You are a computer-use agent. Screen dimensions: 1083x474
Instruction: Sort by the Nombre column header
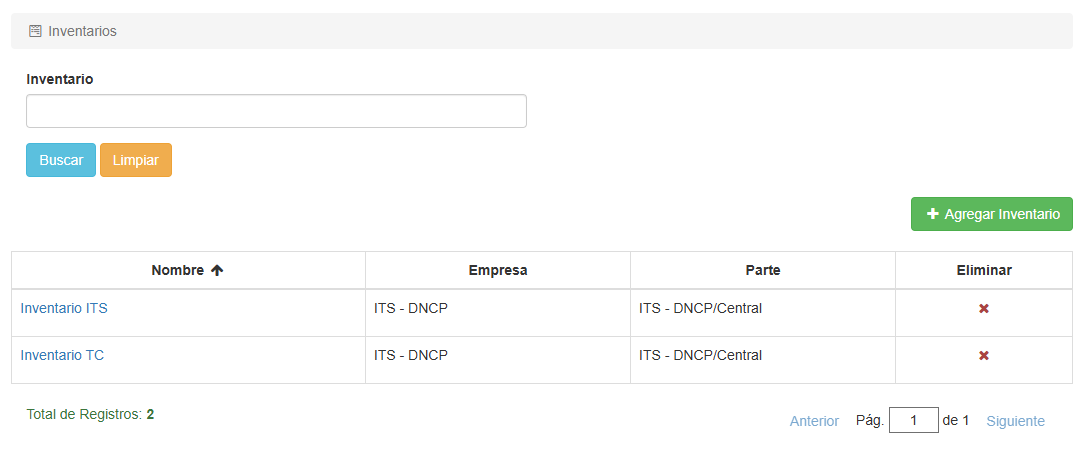coord(177,270)
